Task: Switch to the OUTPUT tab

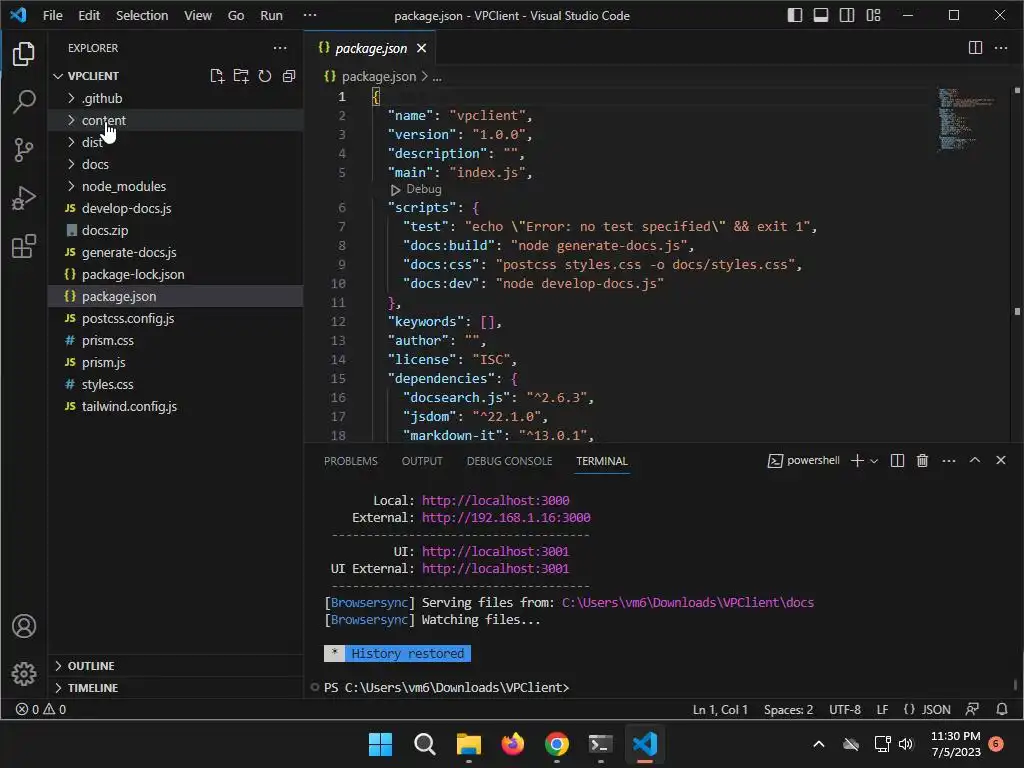Action: point(422,461)
